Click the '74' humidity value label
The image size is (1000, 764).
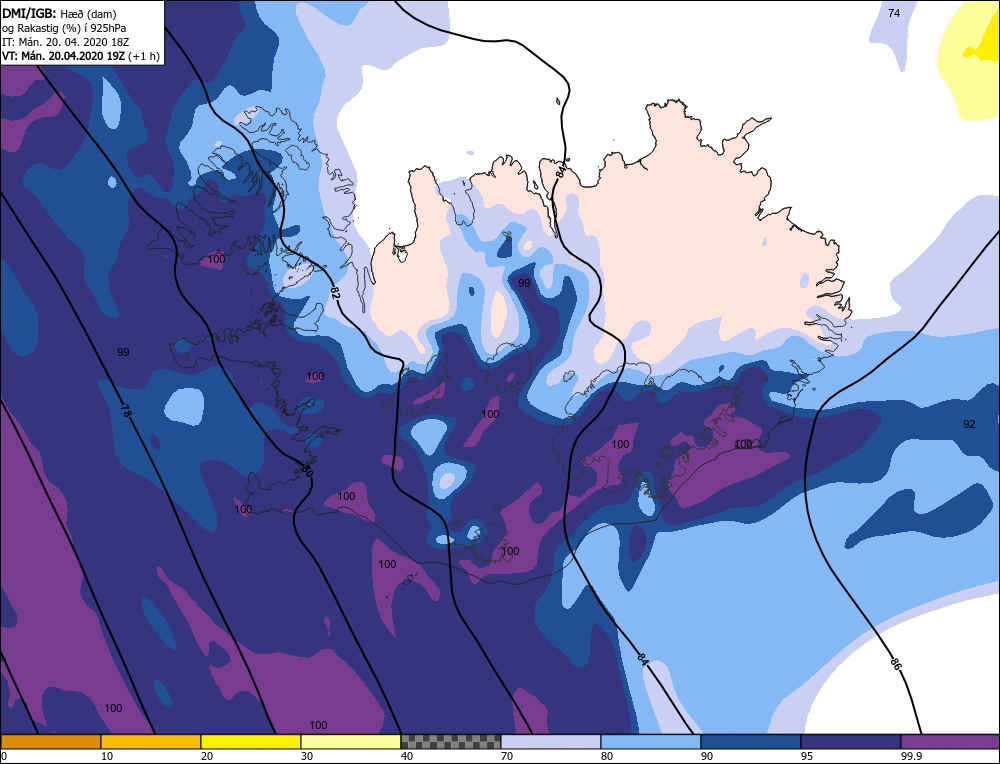[894, 13]
